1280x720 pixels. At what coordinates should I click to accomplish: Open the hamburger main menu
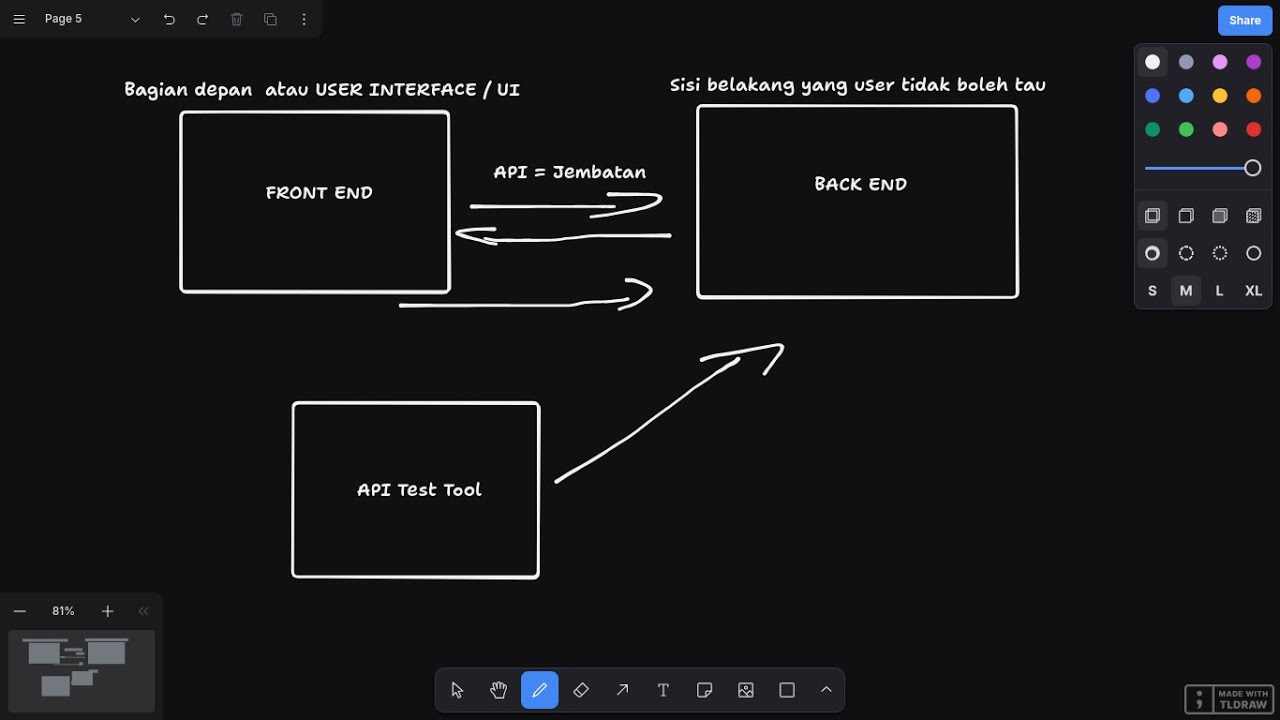[18, 19]
